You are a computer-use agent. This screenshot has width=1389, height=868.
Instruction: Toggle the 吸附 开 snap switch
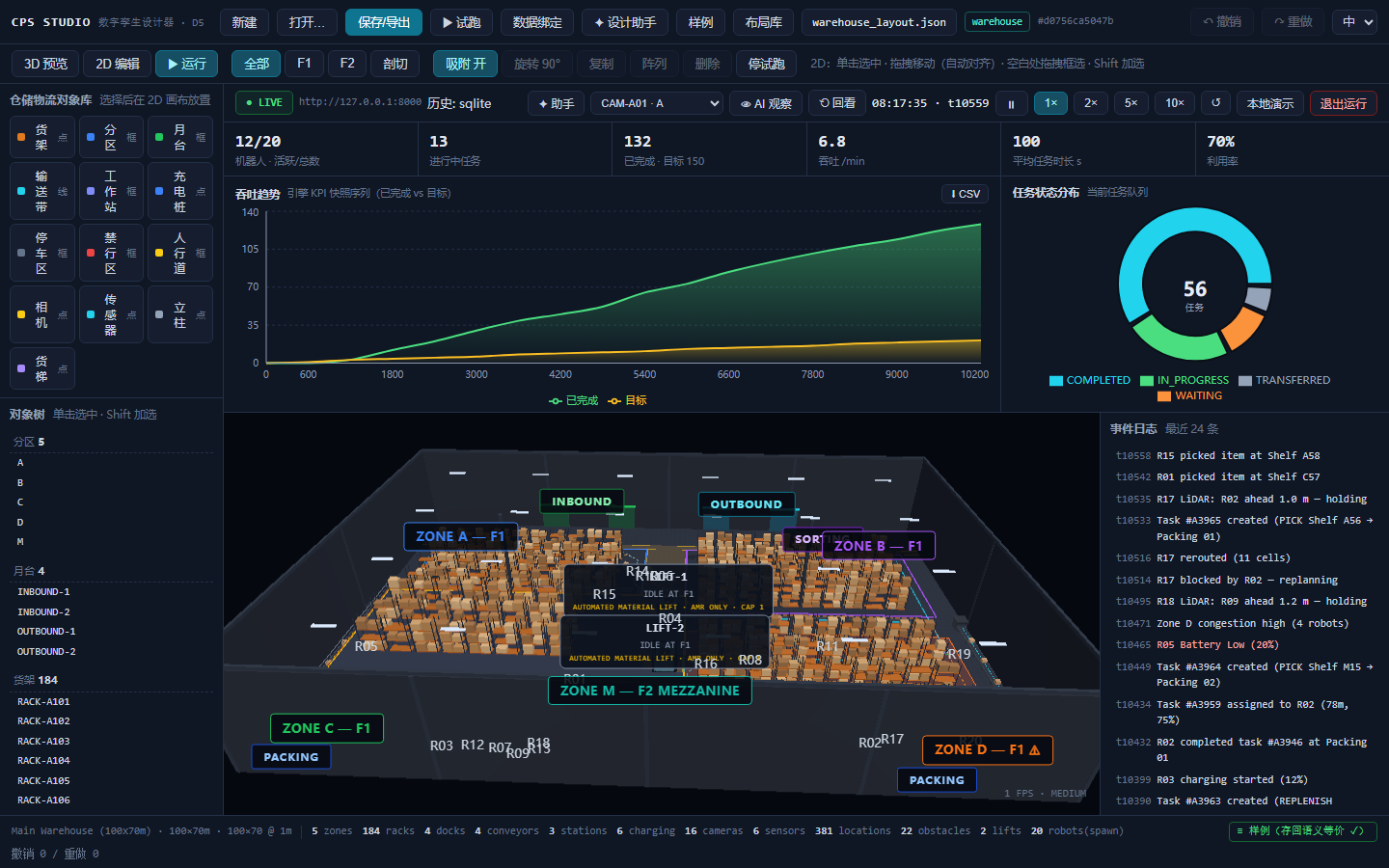click(x=466, y=64)
